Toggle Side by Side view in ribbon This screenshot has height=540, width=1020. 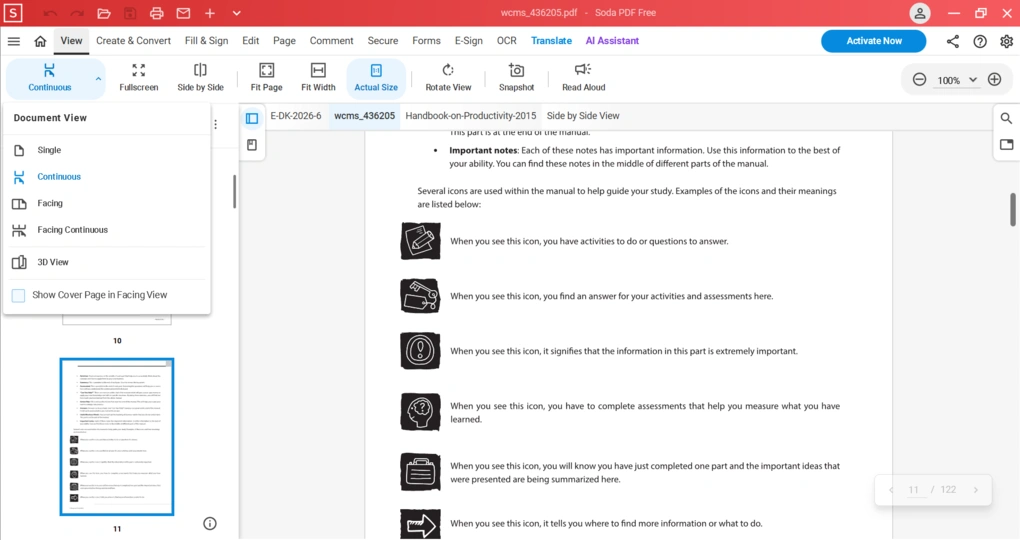point(200,77)
